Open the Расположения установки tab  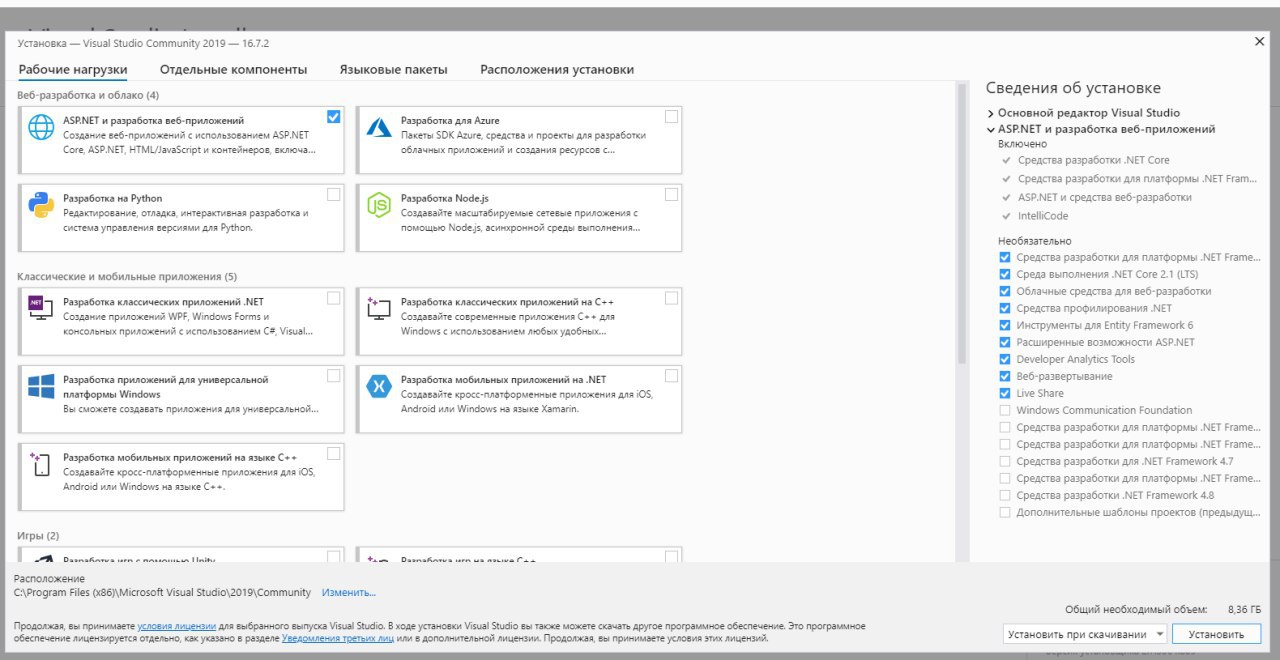(557, 70)
